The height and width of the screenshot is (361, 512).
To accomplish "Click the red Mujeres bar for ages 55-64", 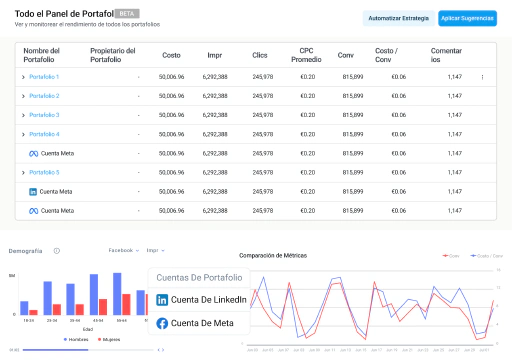I will (126, 304).
